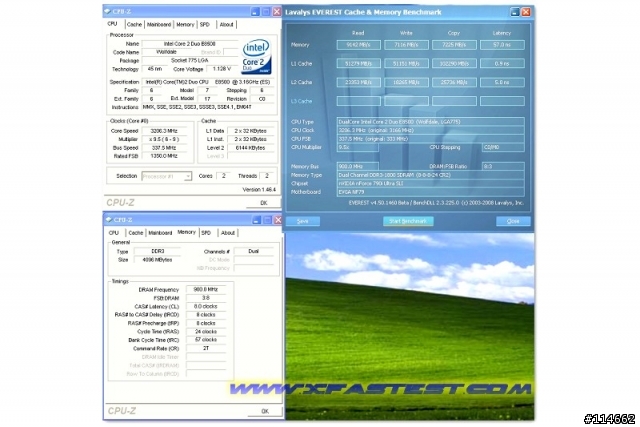Click the L2 Cache Latency result '5.0 ns'

pos(502,82)
